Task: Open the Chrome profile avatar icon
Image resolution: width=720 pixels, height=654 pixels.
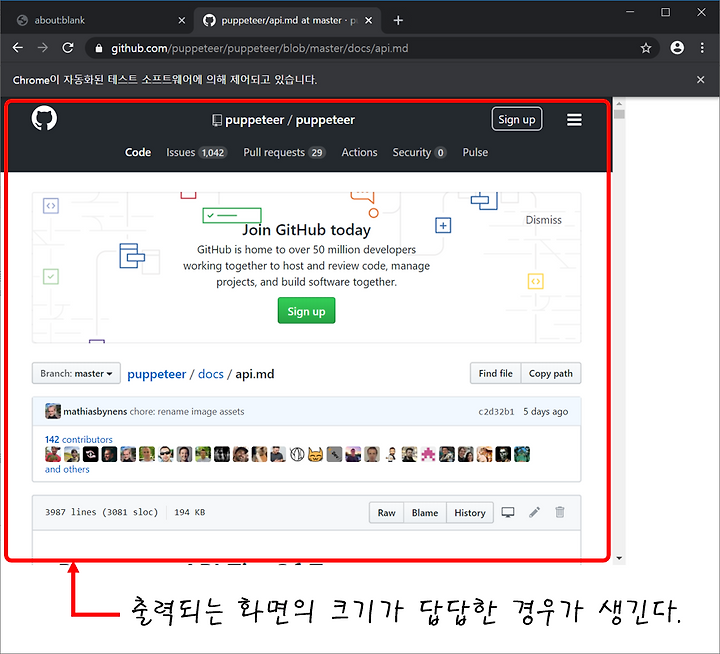Action: (x=677, y=48)
